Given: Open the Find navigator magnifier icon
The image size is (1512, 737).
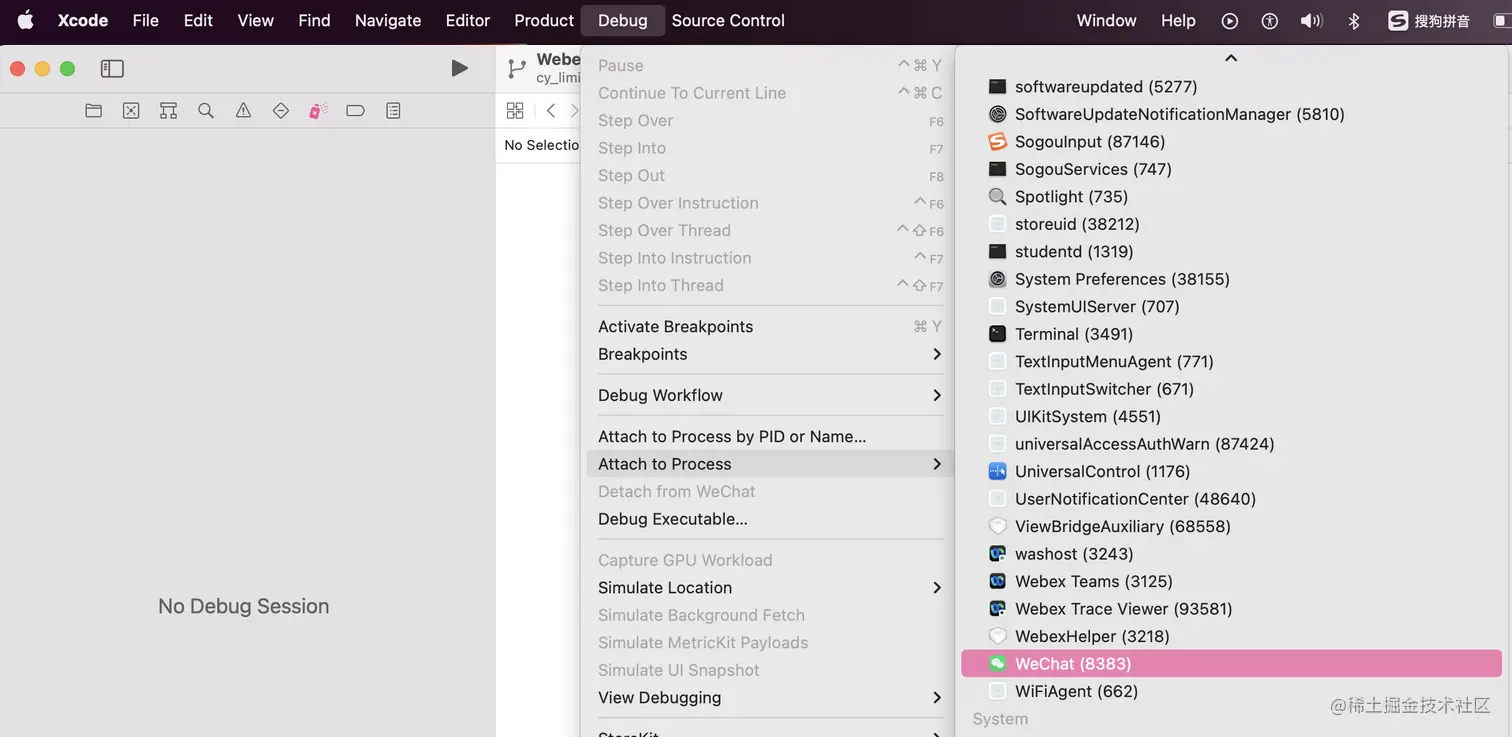Looking at the screenshot, I should tap(206, 111).
